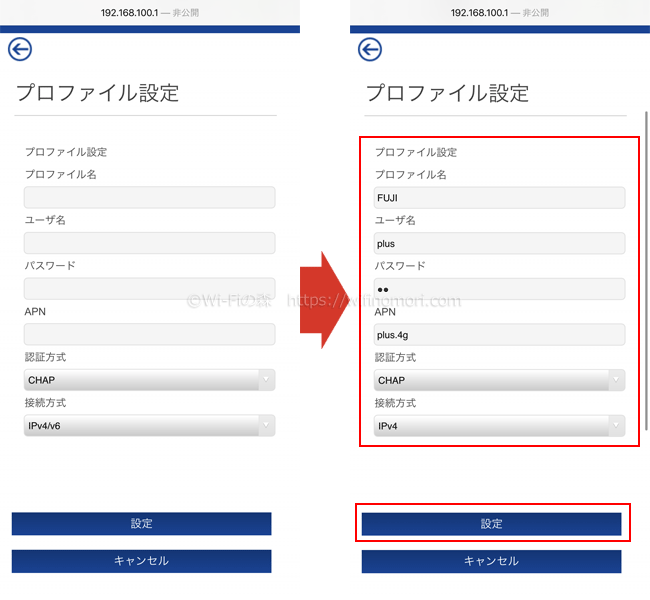Image resolution: width=650 pixels, height=600 pixels.
Task: Click プロファイル名 field containing FUJI
Action: 500,198
